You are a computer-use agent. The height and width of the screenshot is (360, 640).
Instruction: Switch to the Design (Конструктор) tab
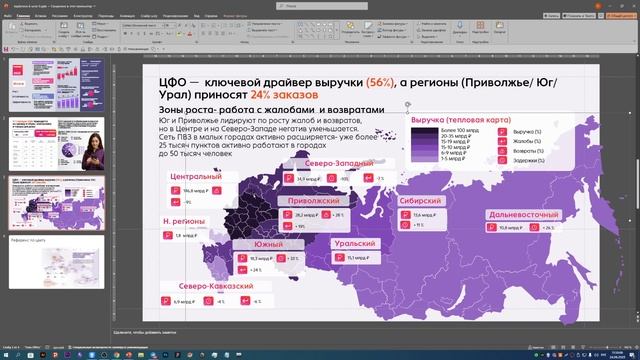(x=83, y=16)
